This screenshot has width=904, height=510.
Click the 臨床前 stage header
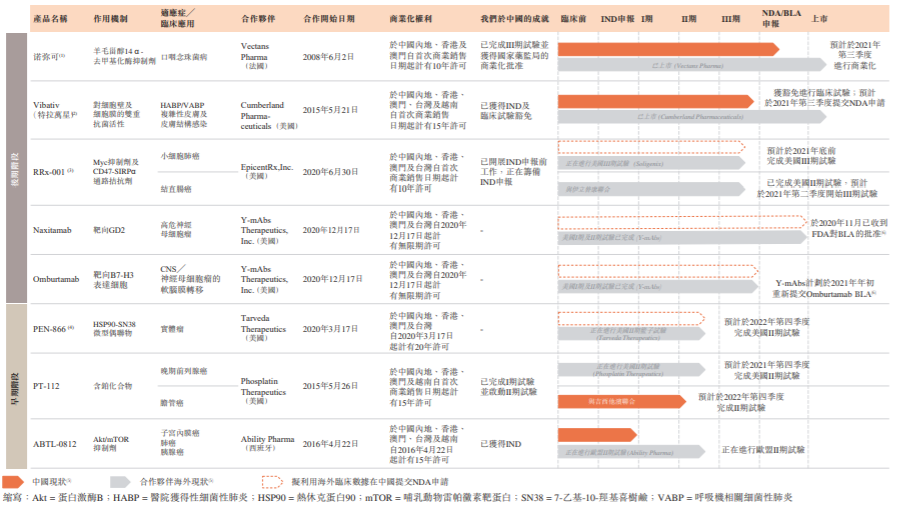click(x=573, y=19)
